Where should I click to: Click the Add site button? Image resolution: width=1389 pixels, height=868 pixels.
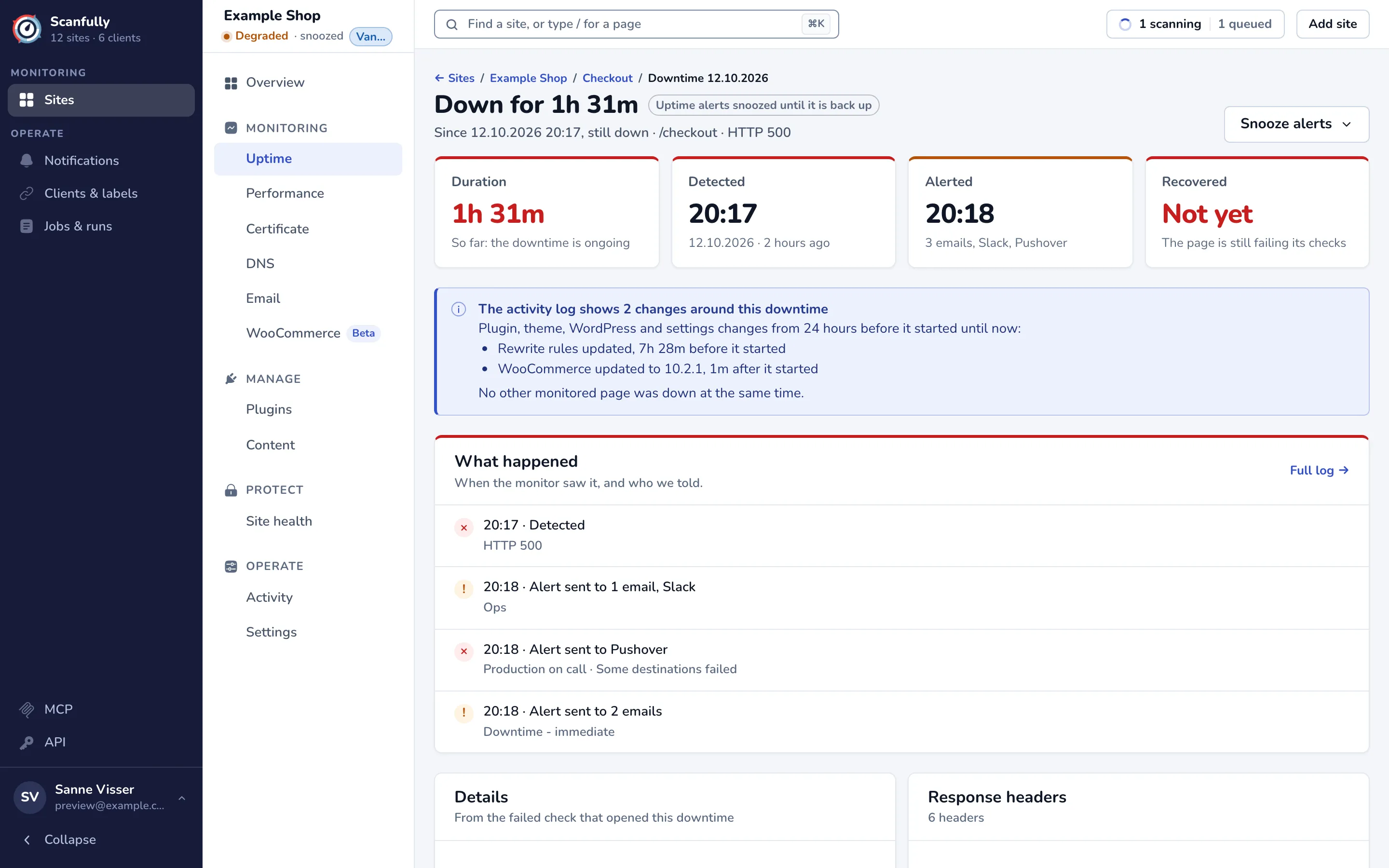pyautogui.click(x=1332, y=24)
